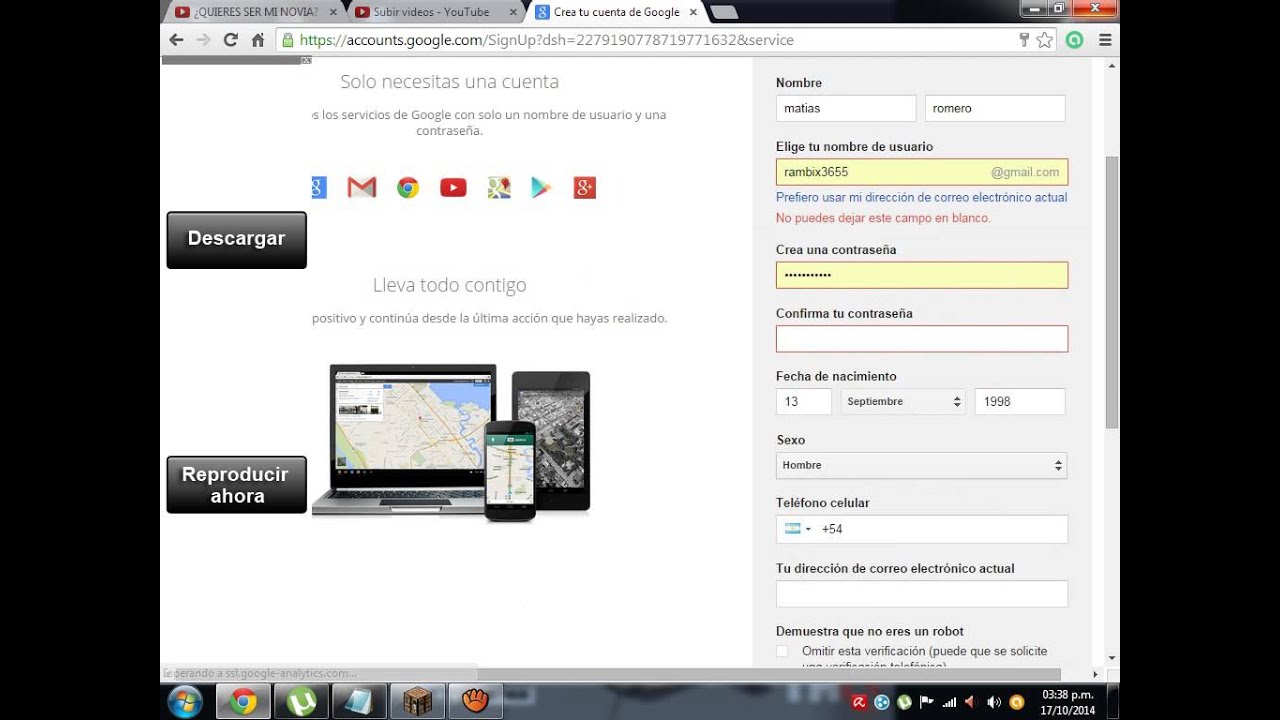Click the Gmail icon
Screen dimensions: 1280x720
[x=361, y=187]
